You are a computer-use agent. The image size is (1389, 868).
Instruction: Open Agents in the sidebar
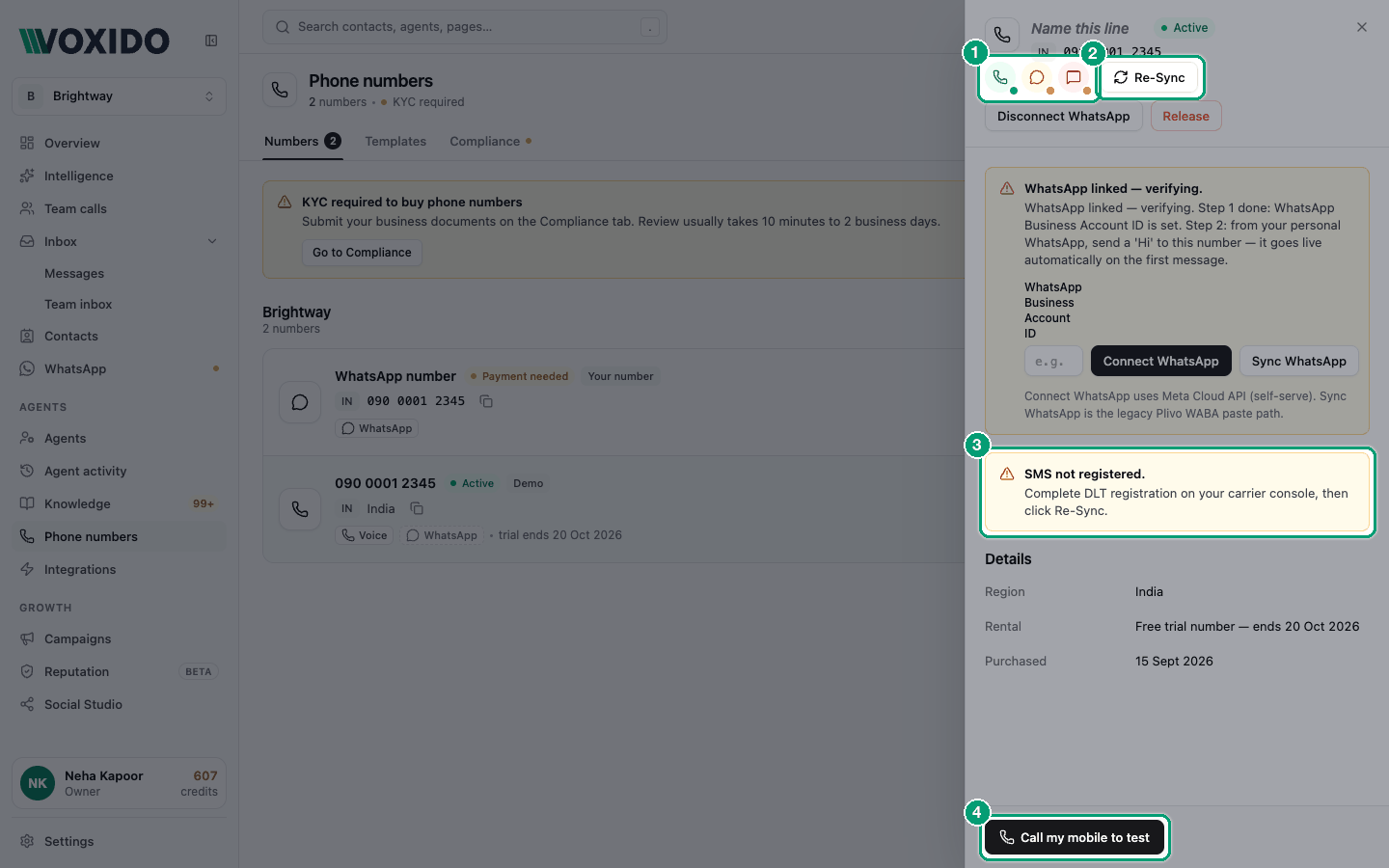(120, 438)
